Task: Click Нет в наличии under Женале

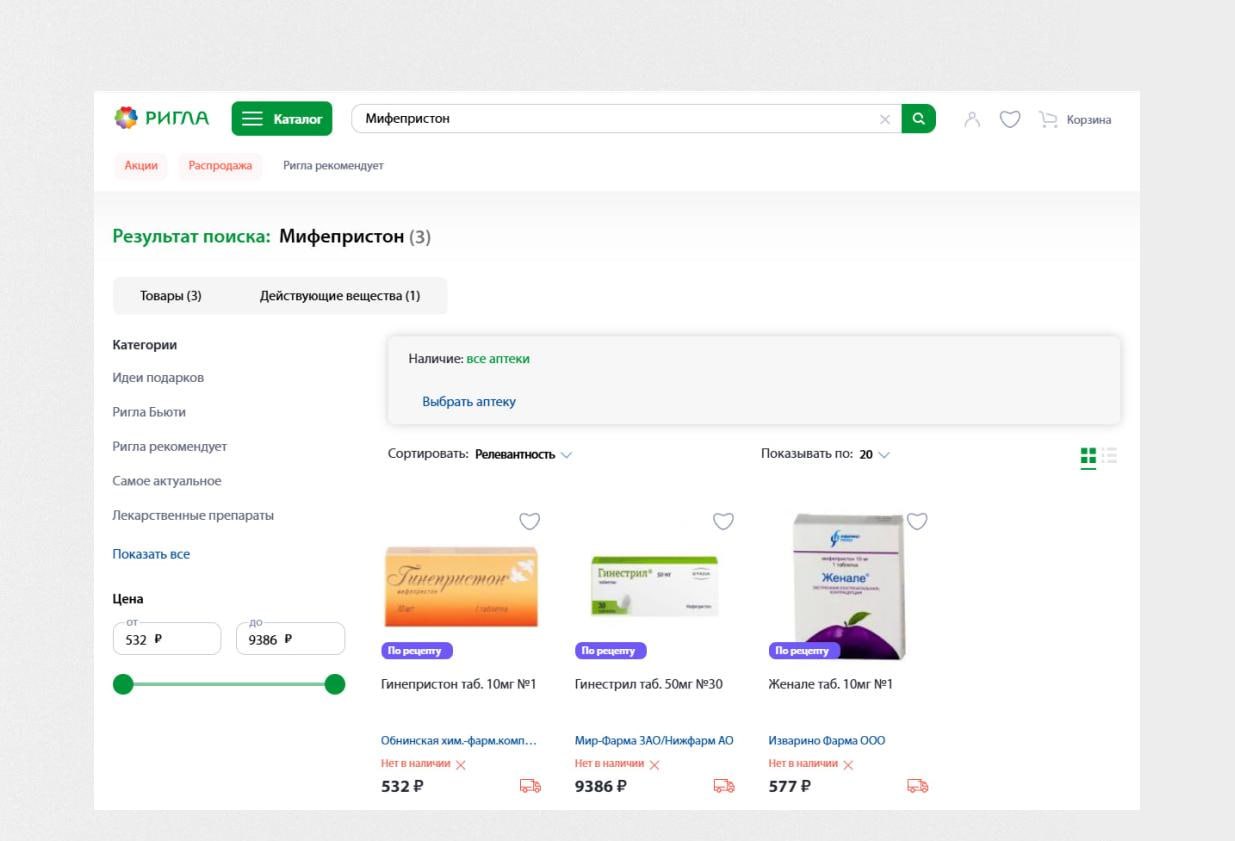Action: pos(803,764)
